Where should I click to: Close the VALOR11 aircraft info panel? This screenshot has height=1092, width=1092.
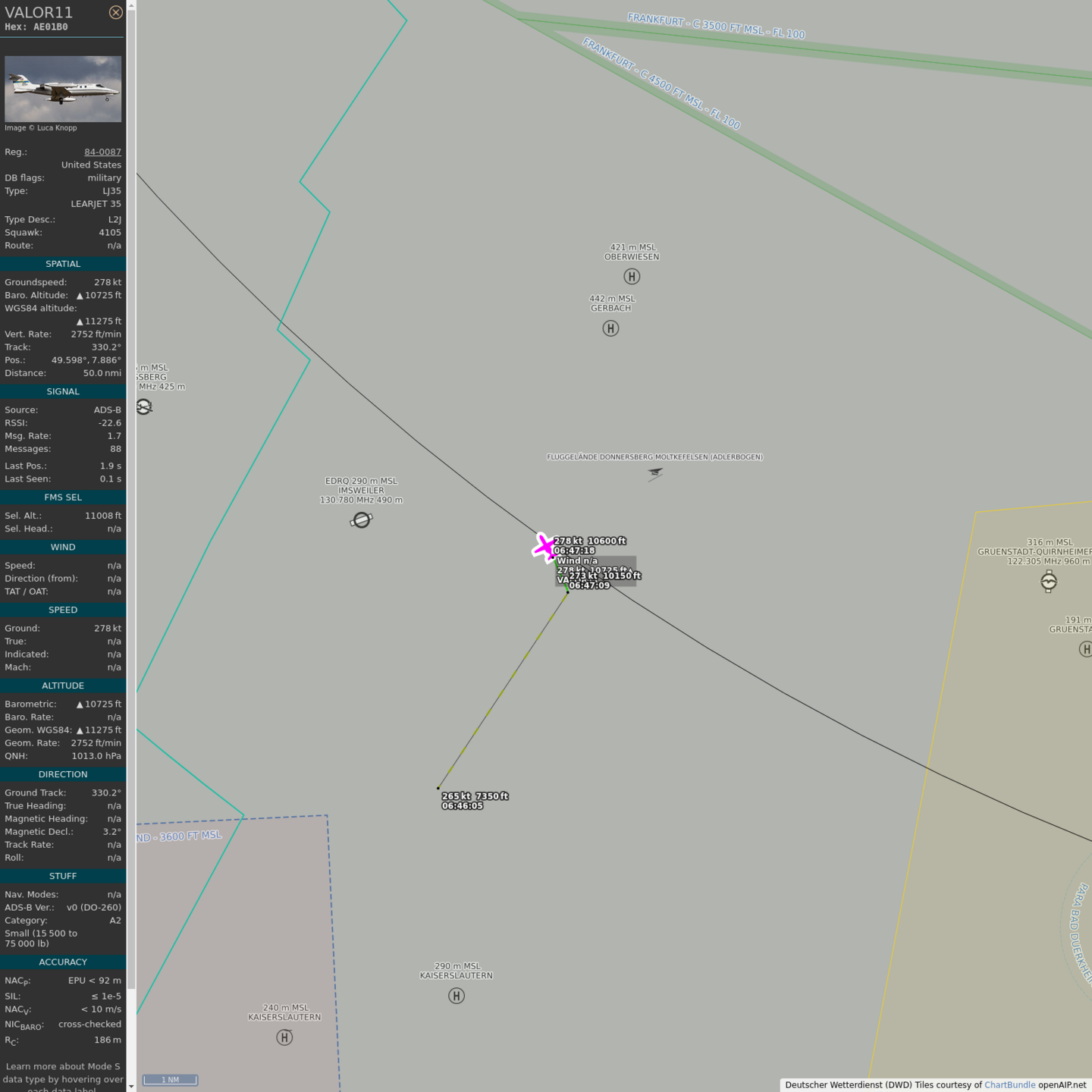(115, 12)
